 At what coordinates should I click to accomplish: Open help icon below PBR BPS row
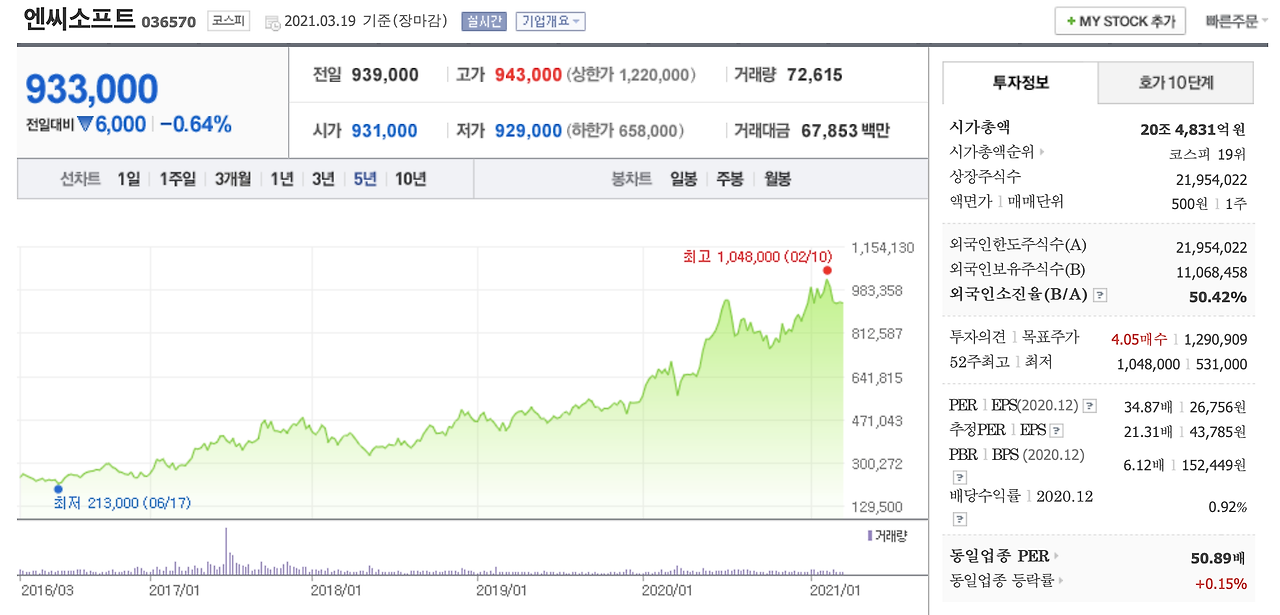[x=959, y=478]
